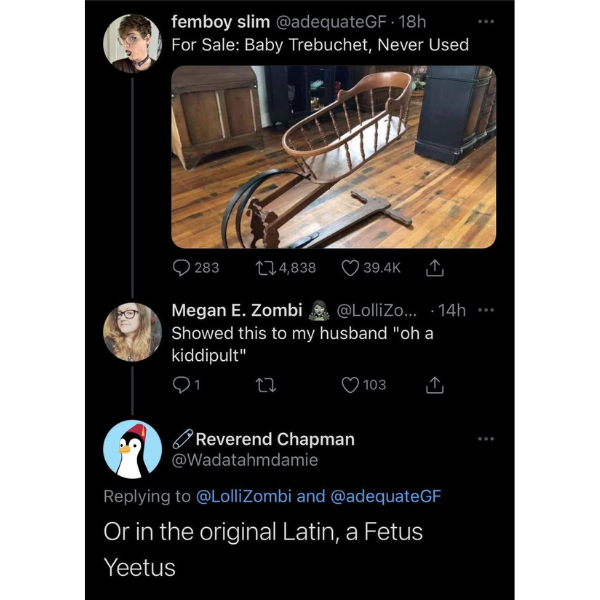Open Megan E. Zombi's avatar
600x600 pixels.
point(132,331)
